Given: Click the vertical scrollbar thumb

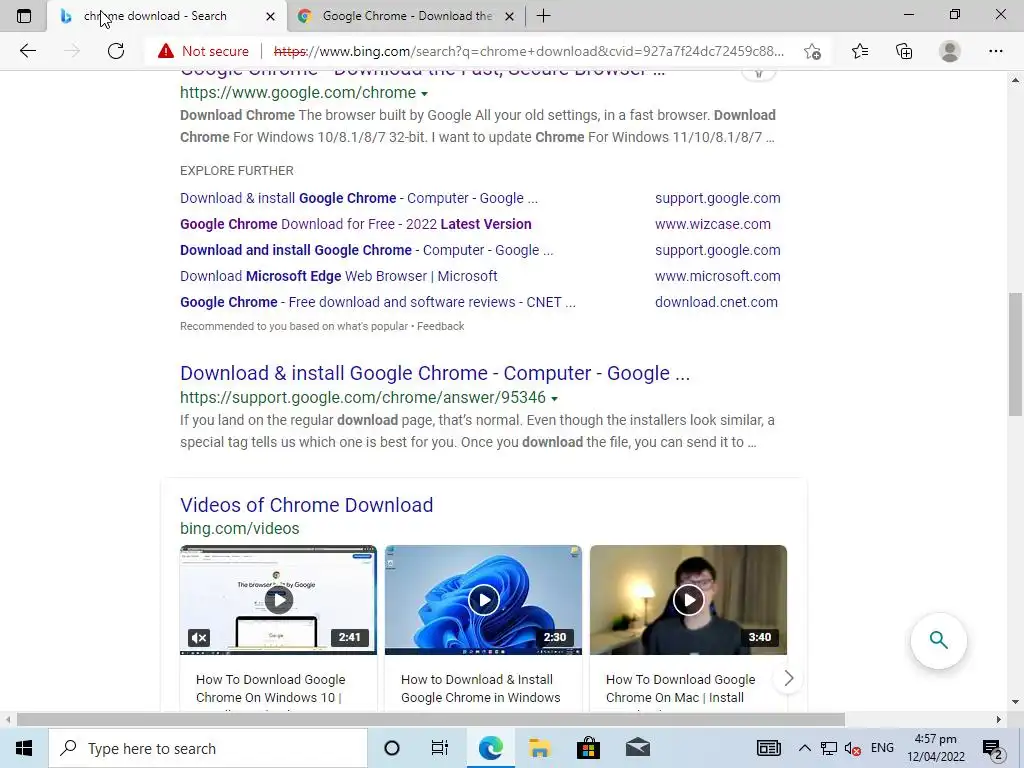Looking at the screenshot, I should 1015,353.
